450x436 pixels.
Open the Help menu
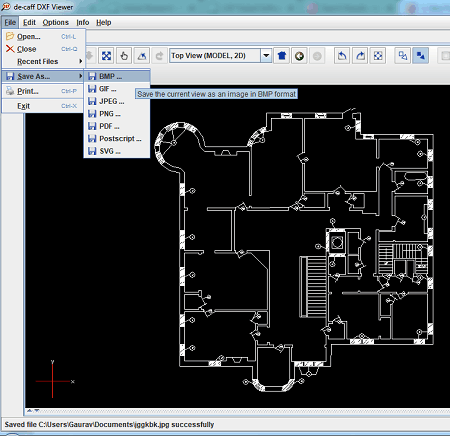(x=104, y=23)
